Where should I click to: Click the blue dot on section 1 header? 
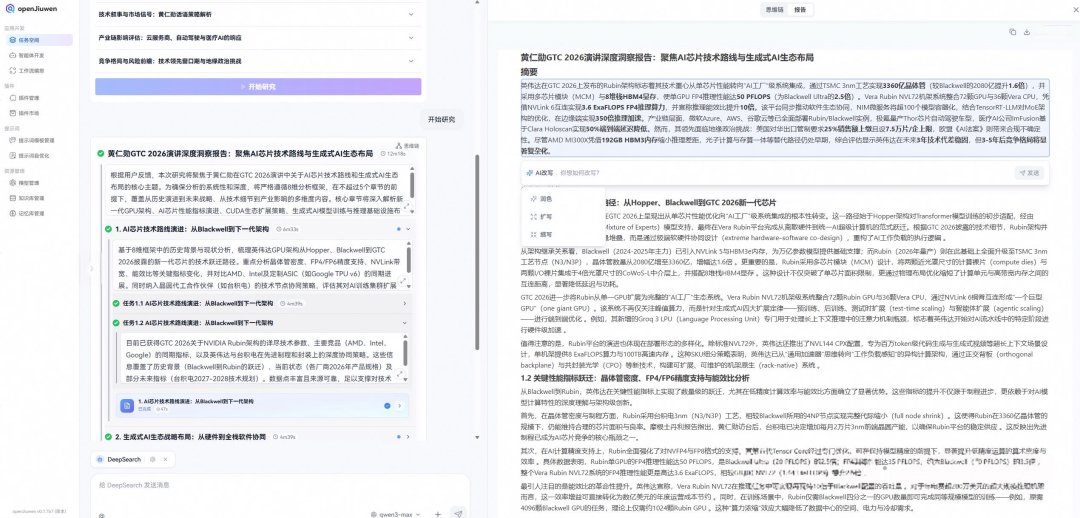tap(399, 229)
